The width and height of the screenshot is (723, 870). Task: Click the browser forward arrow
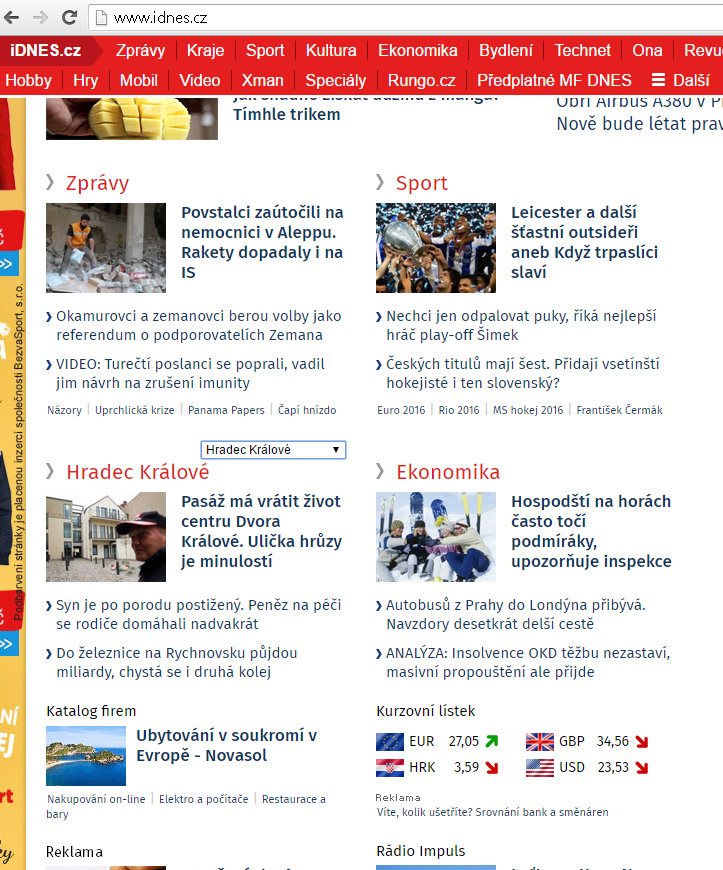click(40, 18)
